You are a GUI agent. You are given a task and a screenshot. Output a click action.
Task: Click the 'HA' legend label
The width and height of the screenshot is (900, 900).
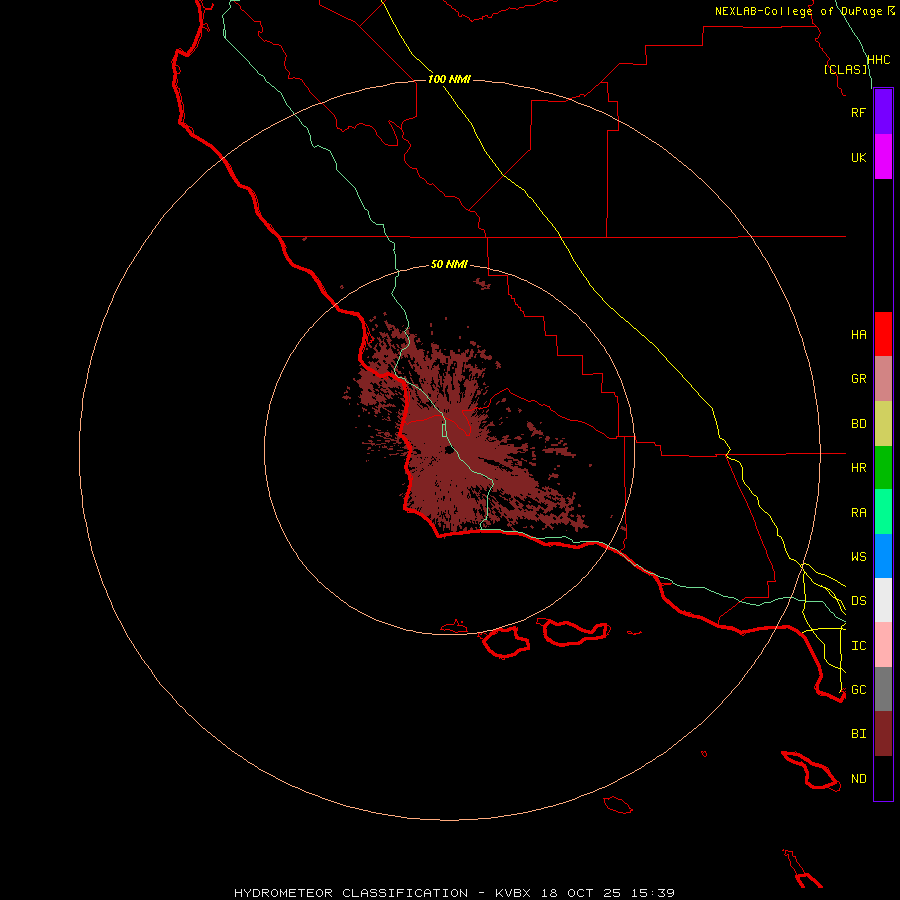[858, 335]
